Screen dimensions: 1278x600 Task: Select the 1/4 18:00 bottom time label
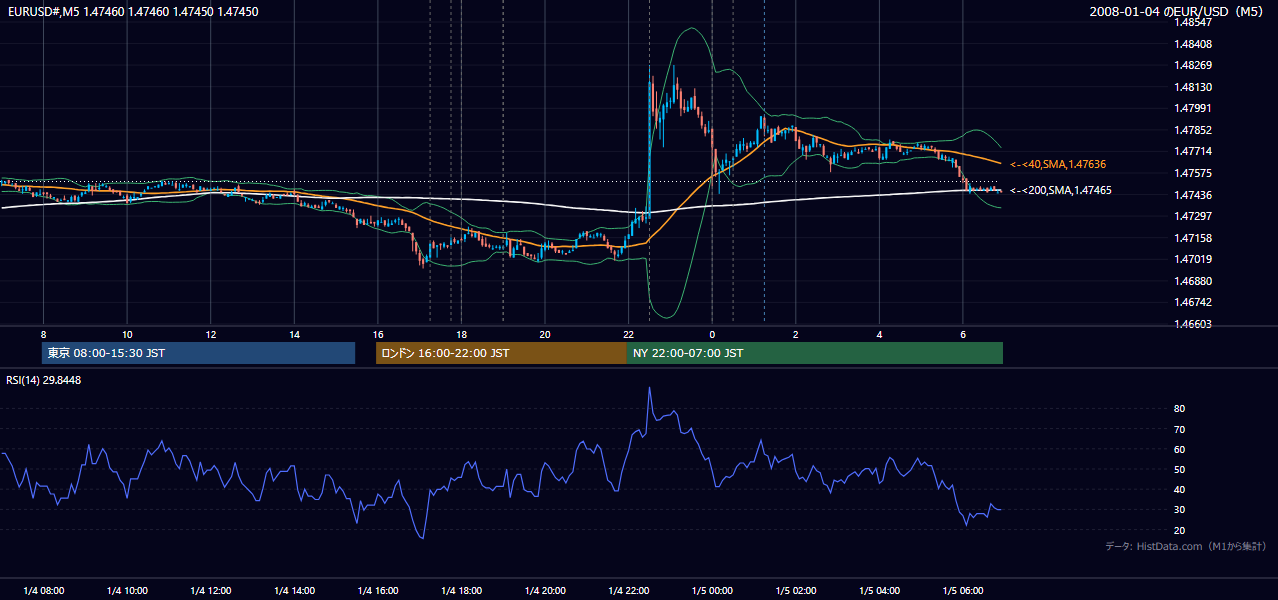pyautogui.click(x=462, y=590)
